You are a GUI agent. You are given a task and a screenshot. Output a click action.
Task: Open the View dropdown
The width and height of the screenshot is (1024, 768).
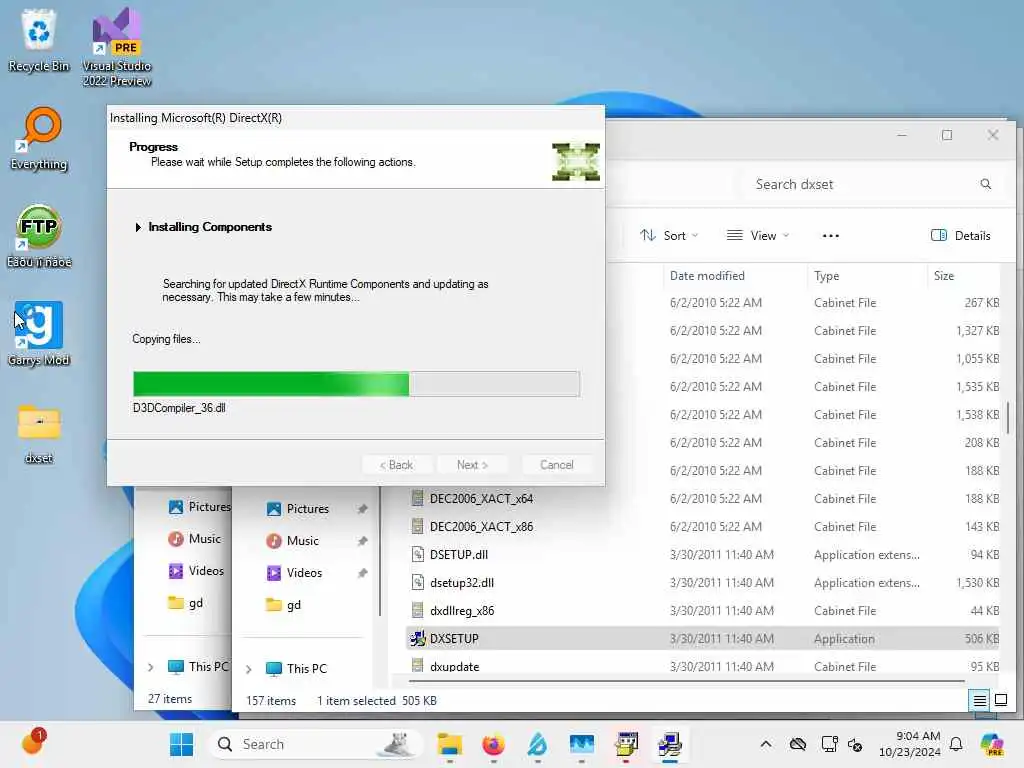click(758, 236)
